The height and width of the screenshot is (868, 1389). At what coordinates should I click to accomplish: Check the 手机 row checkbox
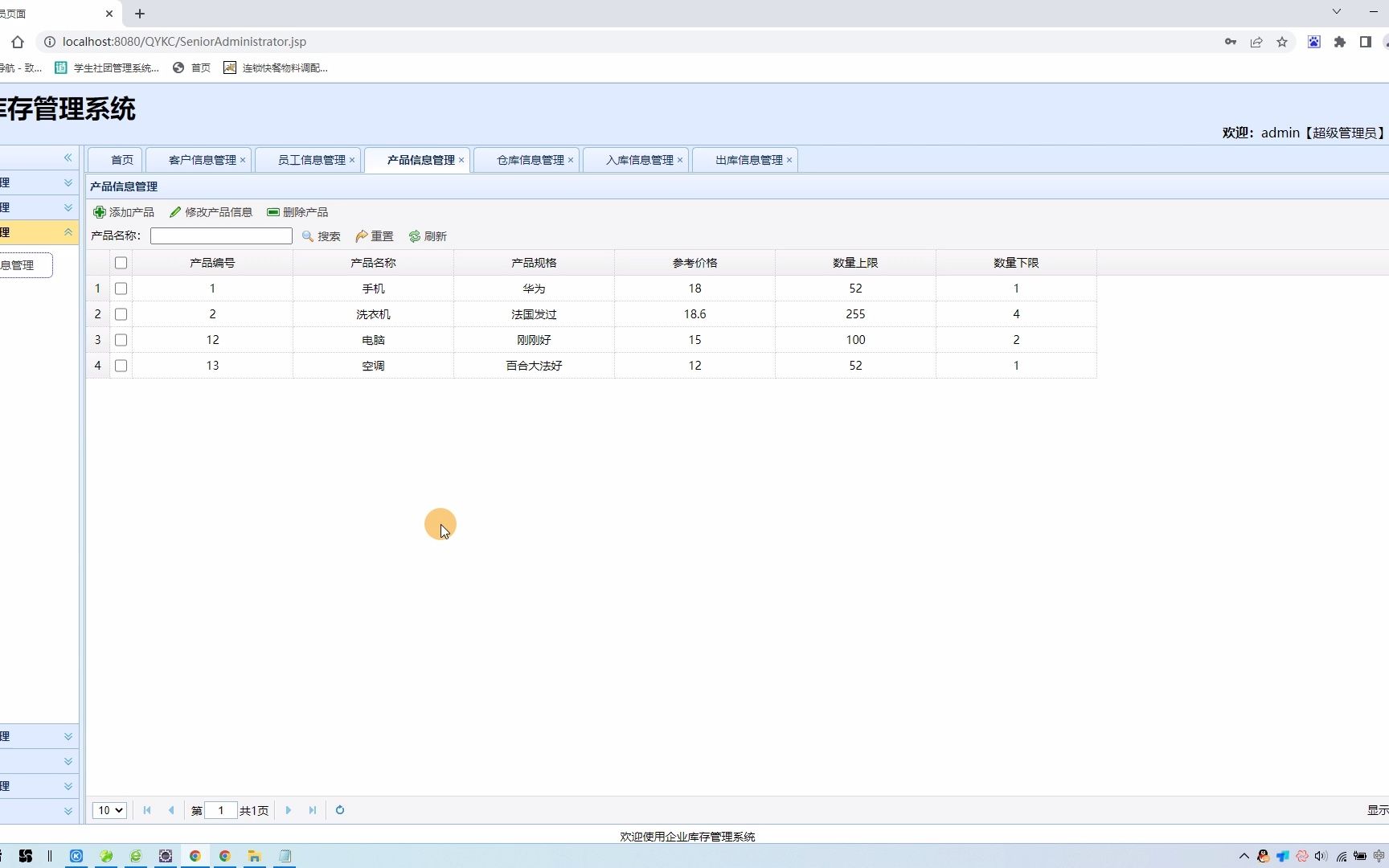121,289
